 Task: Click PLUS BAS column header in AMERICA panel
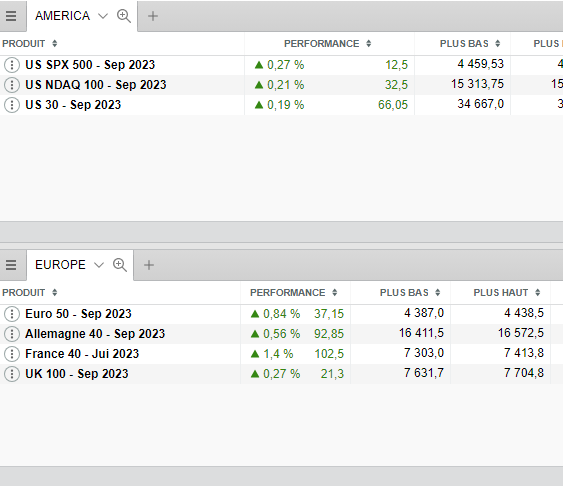[464, 43]
